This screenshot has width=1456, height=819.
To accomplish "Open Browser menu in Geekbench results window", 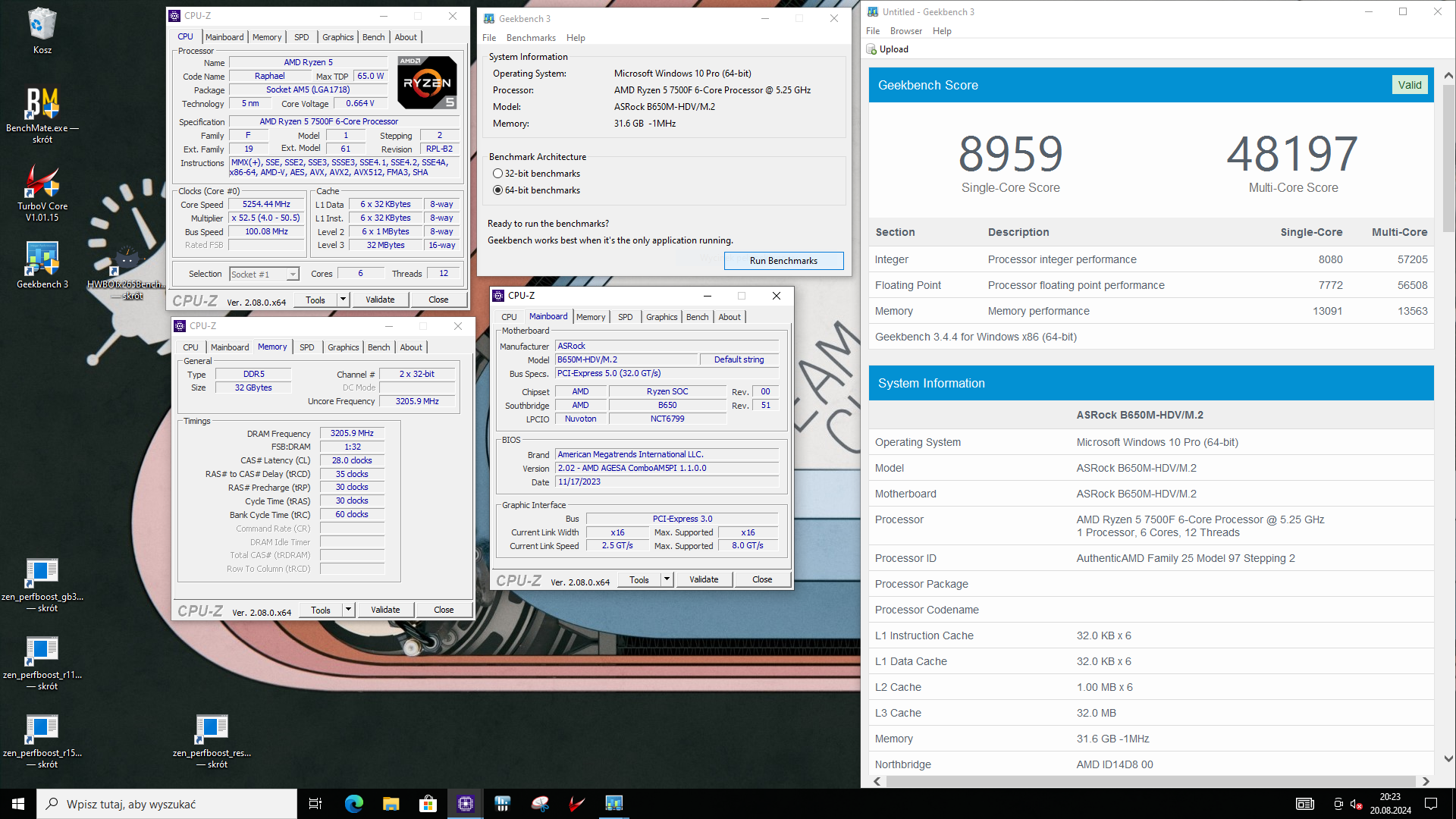I will tap(906, 31).
